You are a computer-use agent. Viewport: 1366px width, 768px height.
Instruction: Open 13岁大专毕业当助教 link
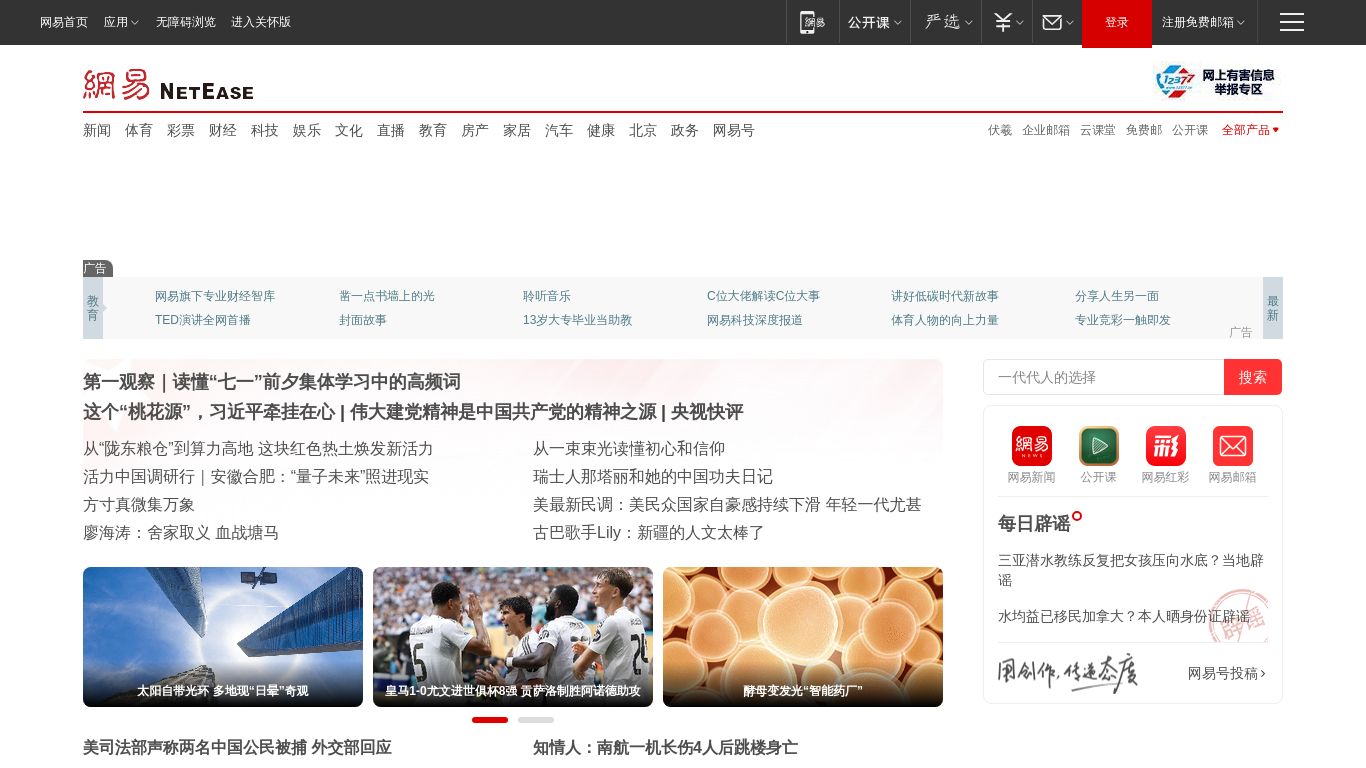(577, 320)
